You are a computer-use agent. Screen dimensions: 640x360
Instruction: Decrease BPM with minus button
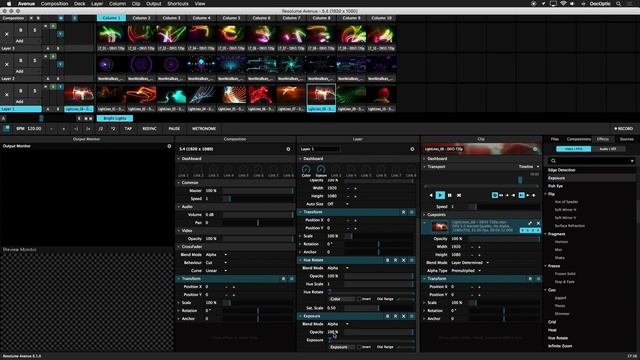coord(51,129)
